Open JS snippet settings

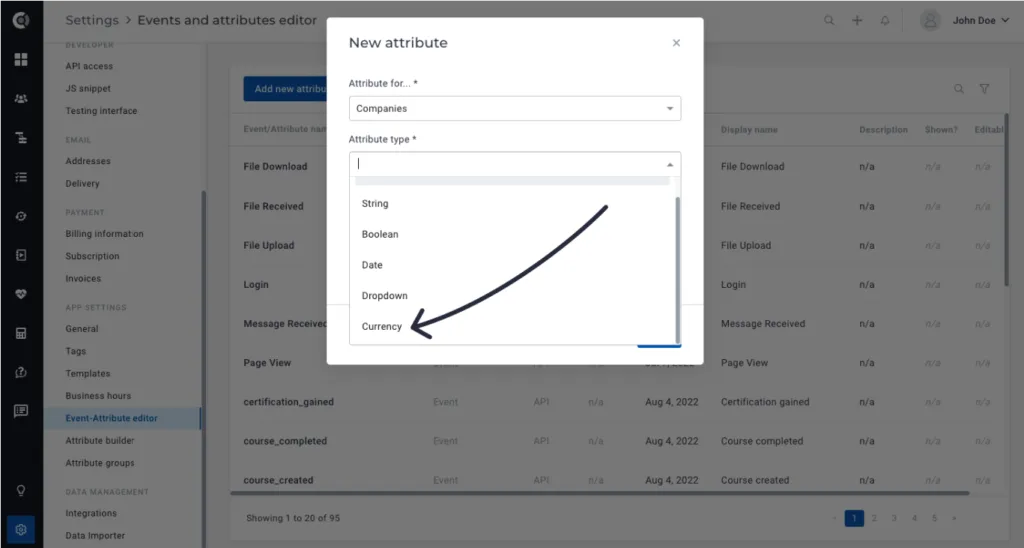tap(88, 88)
